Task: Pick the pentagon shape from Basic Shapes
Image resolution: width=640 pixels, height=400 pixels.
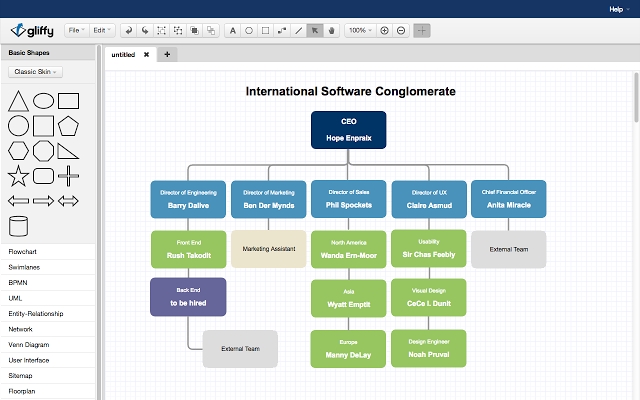Action: click(68, 126)
